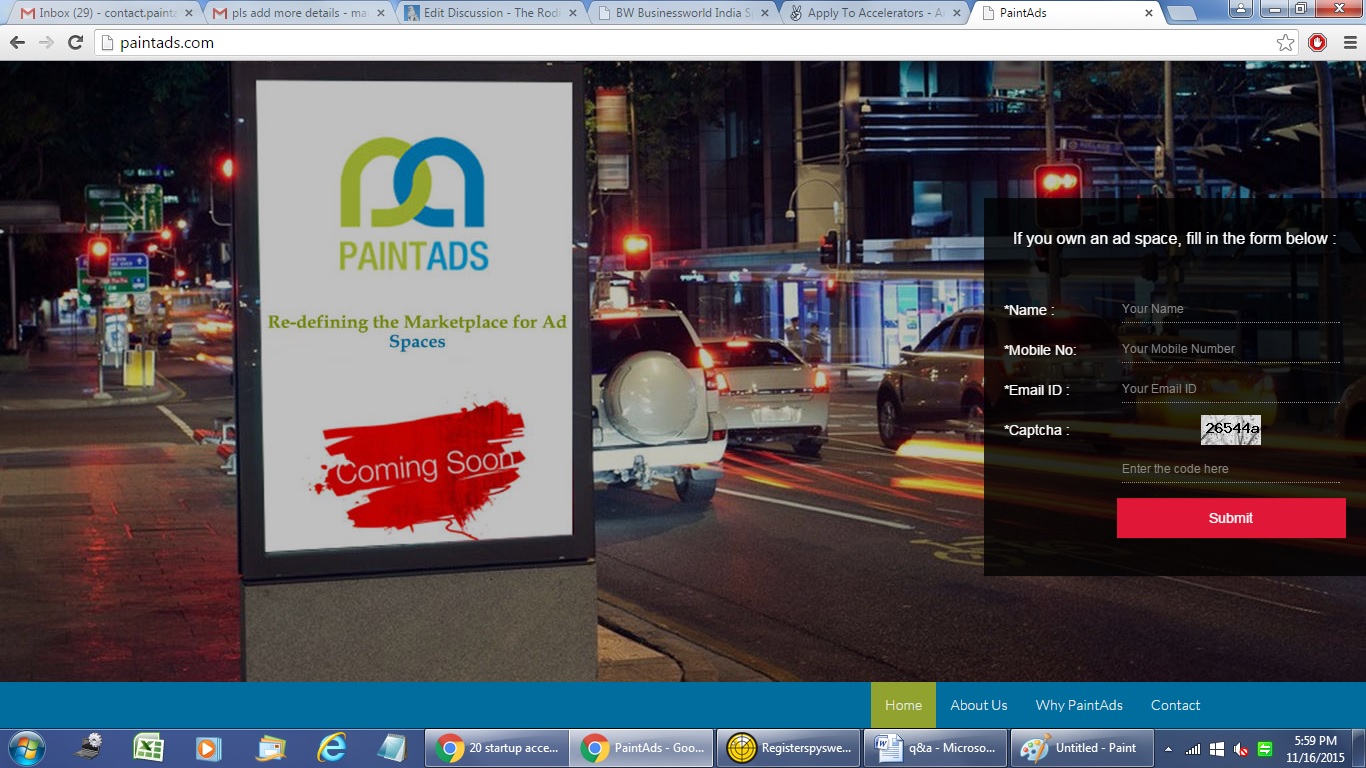The height and width of the screenshot is (768, 1366).
Task: Open the Windows flag tray icon
Action: pos(1217,749)
